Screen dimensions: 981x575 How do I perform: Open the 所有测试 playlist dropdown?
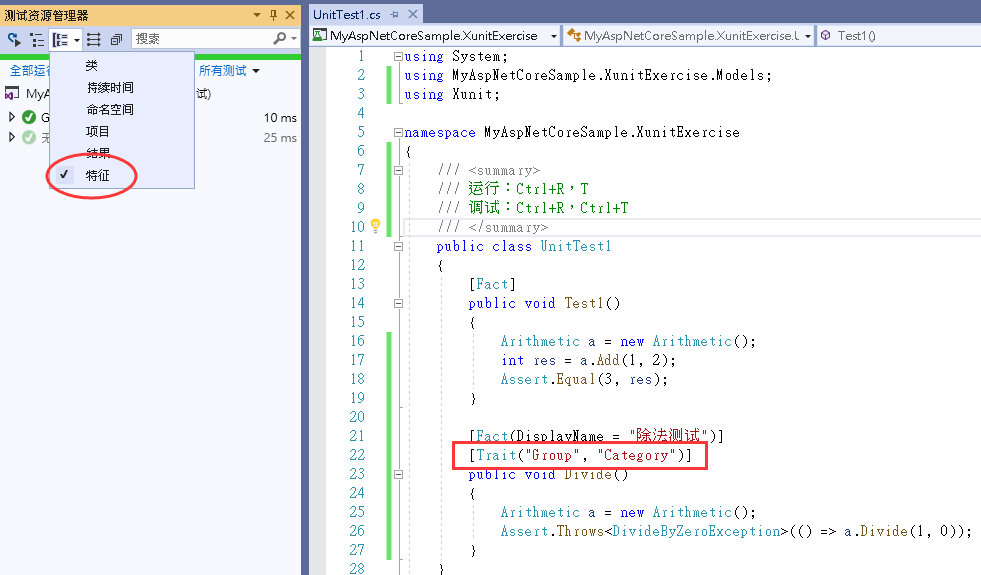[229, 71]
